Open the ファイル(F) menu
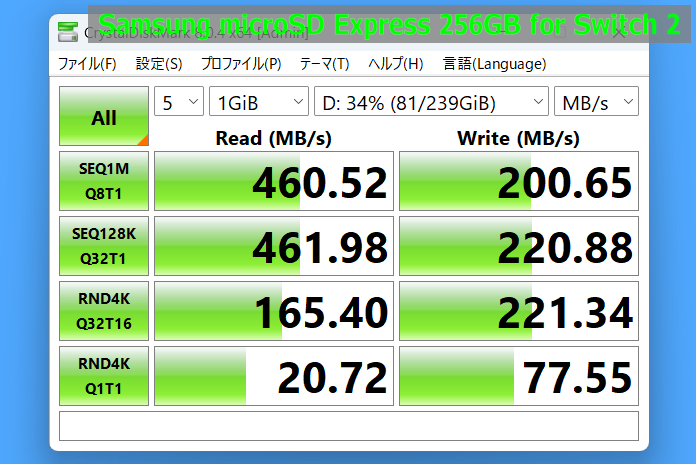 point(87,64)
